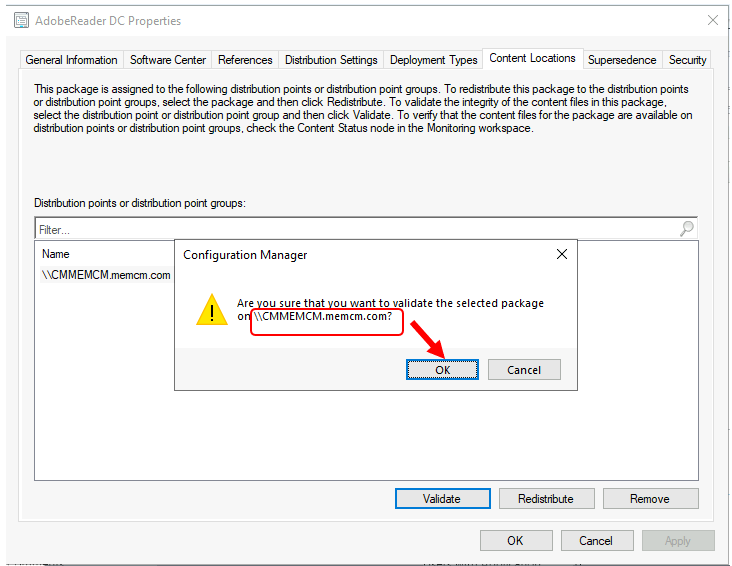Open the Supersedence tab

coord(622,60)
